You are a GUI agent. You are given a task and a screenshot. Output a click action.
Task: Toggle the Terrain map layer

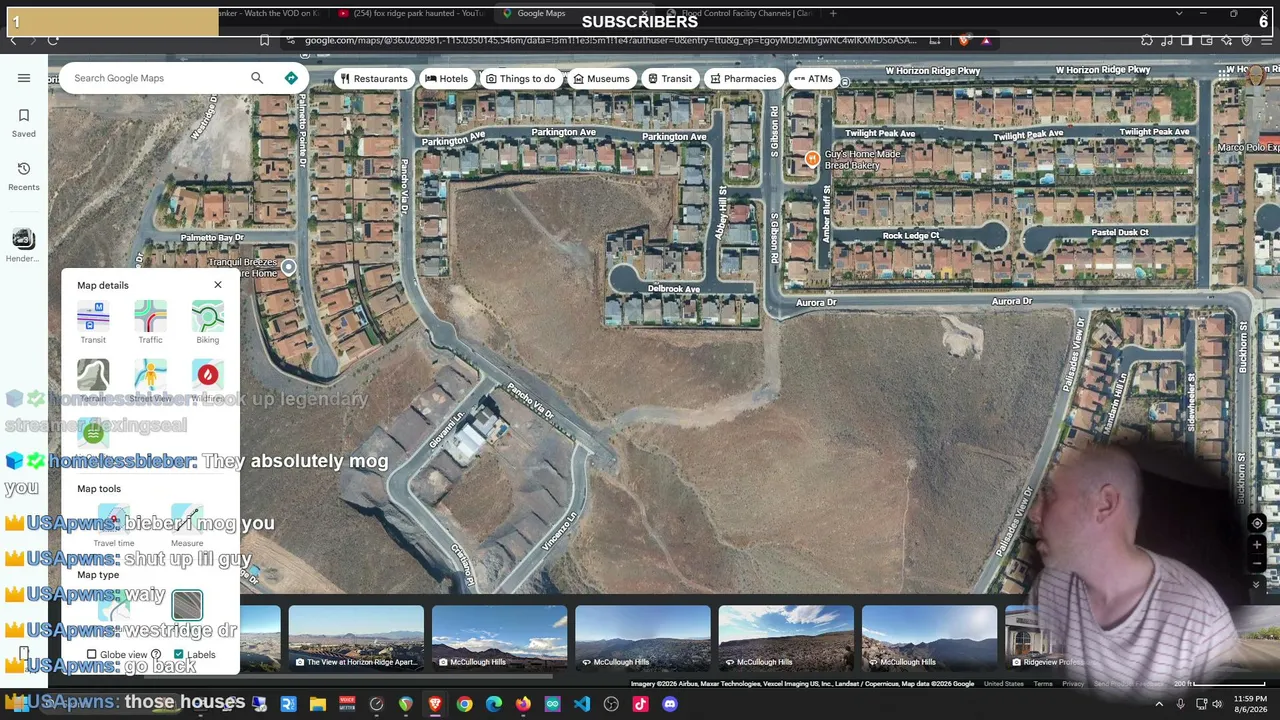click(x=93, y=381)
